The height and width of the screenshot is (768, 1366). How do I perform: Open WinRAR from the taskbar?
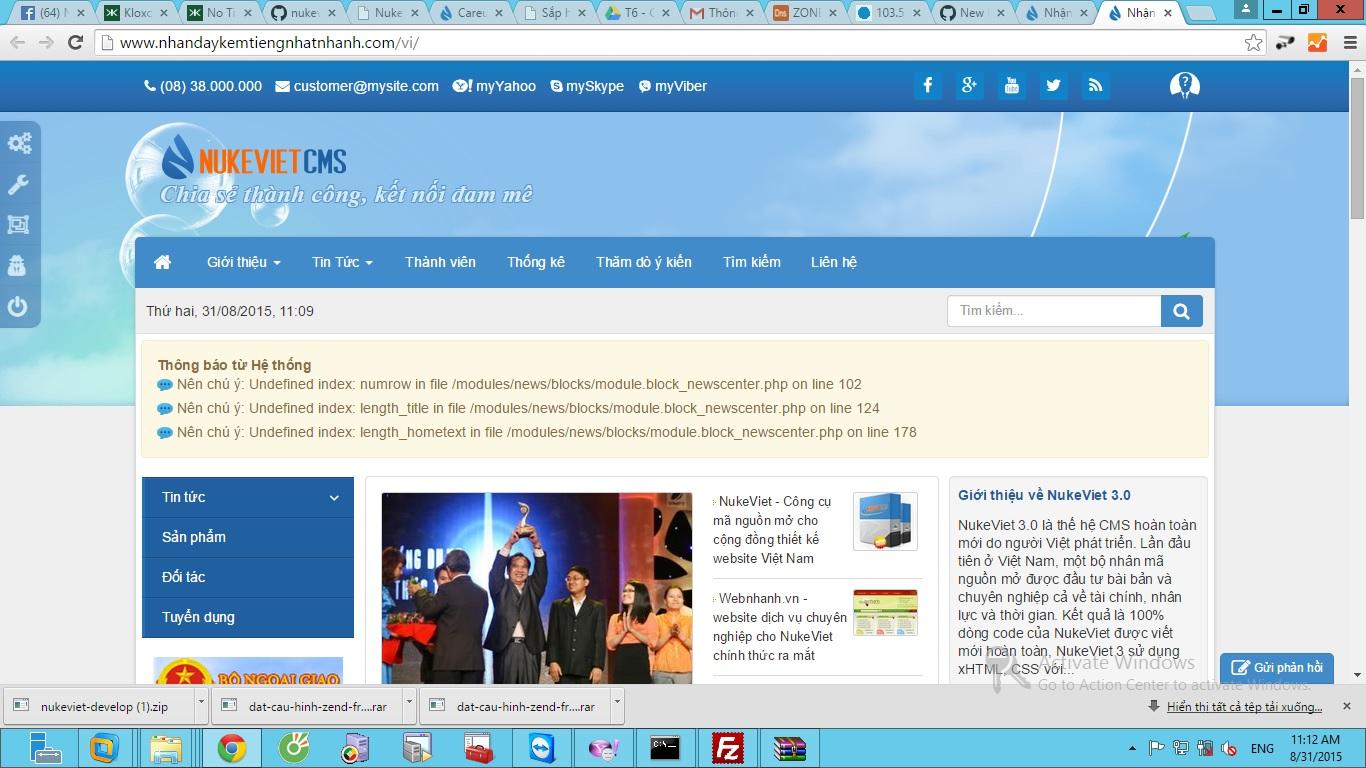pos(790,747)
